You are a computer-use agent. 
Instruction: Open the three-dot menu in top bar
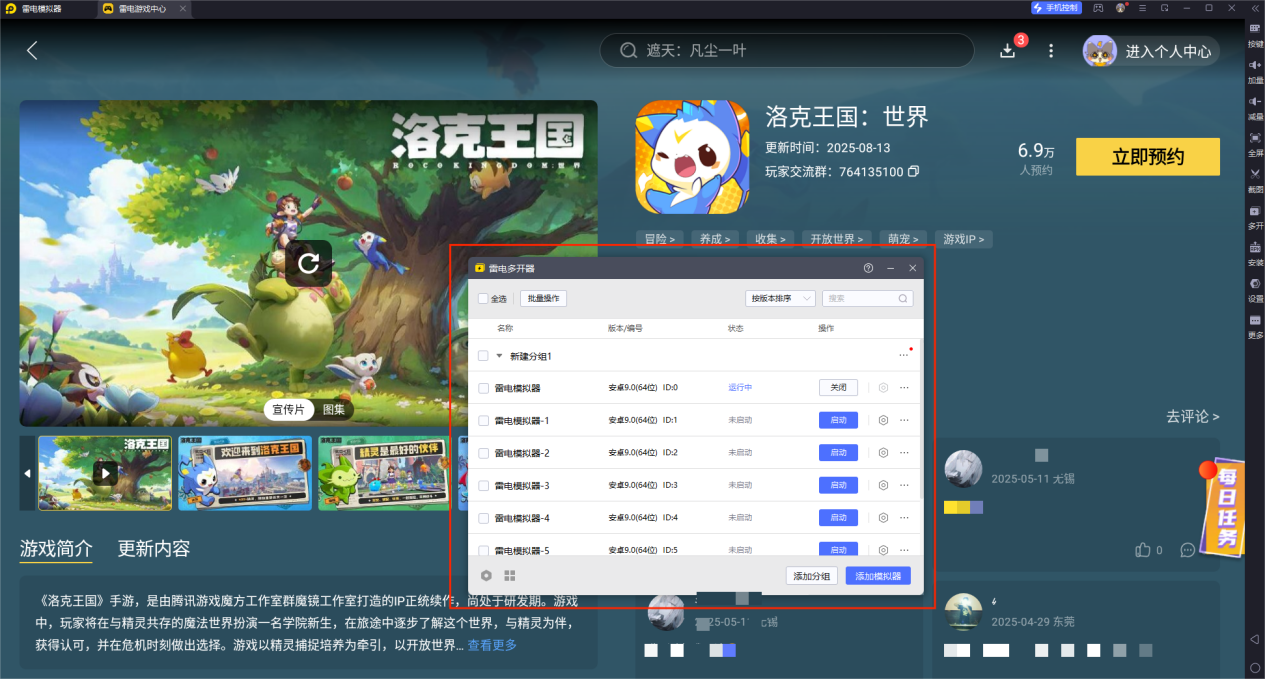coord(1051,51)
